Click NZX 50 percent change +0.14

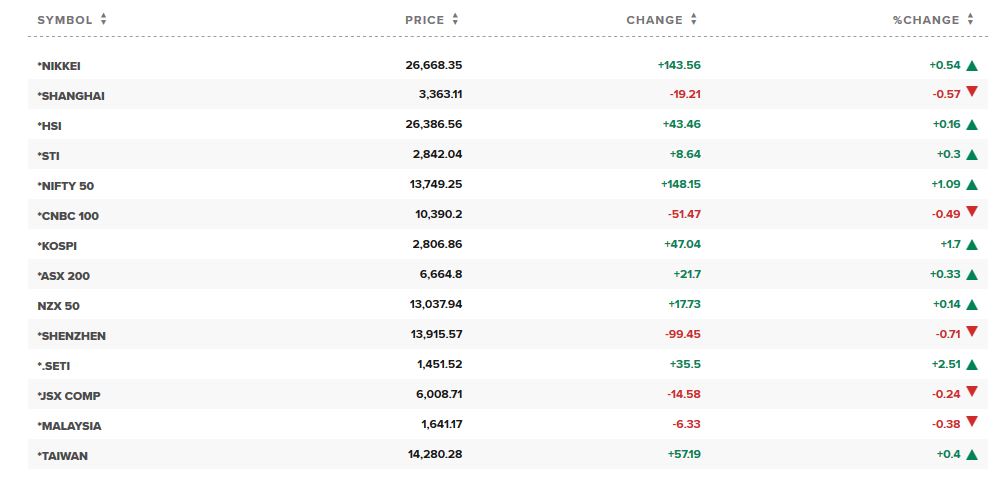[x=947, y=304]
